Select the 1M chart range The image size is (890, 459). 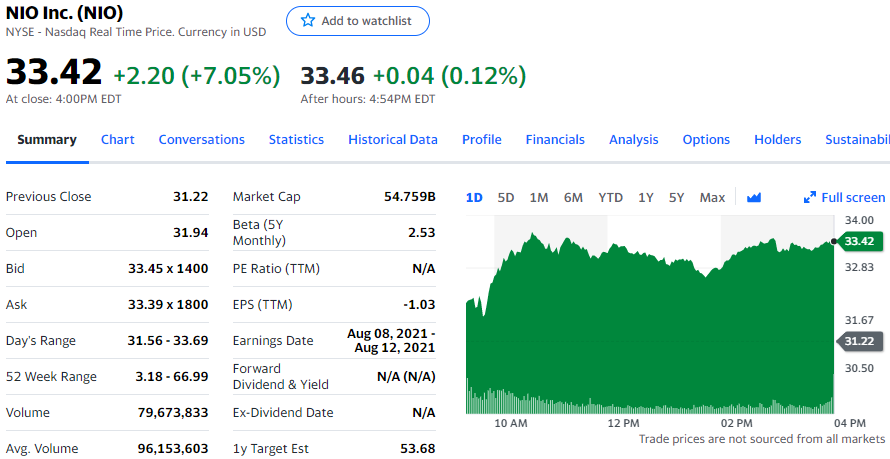coord(539,197)
